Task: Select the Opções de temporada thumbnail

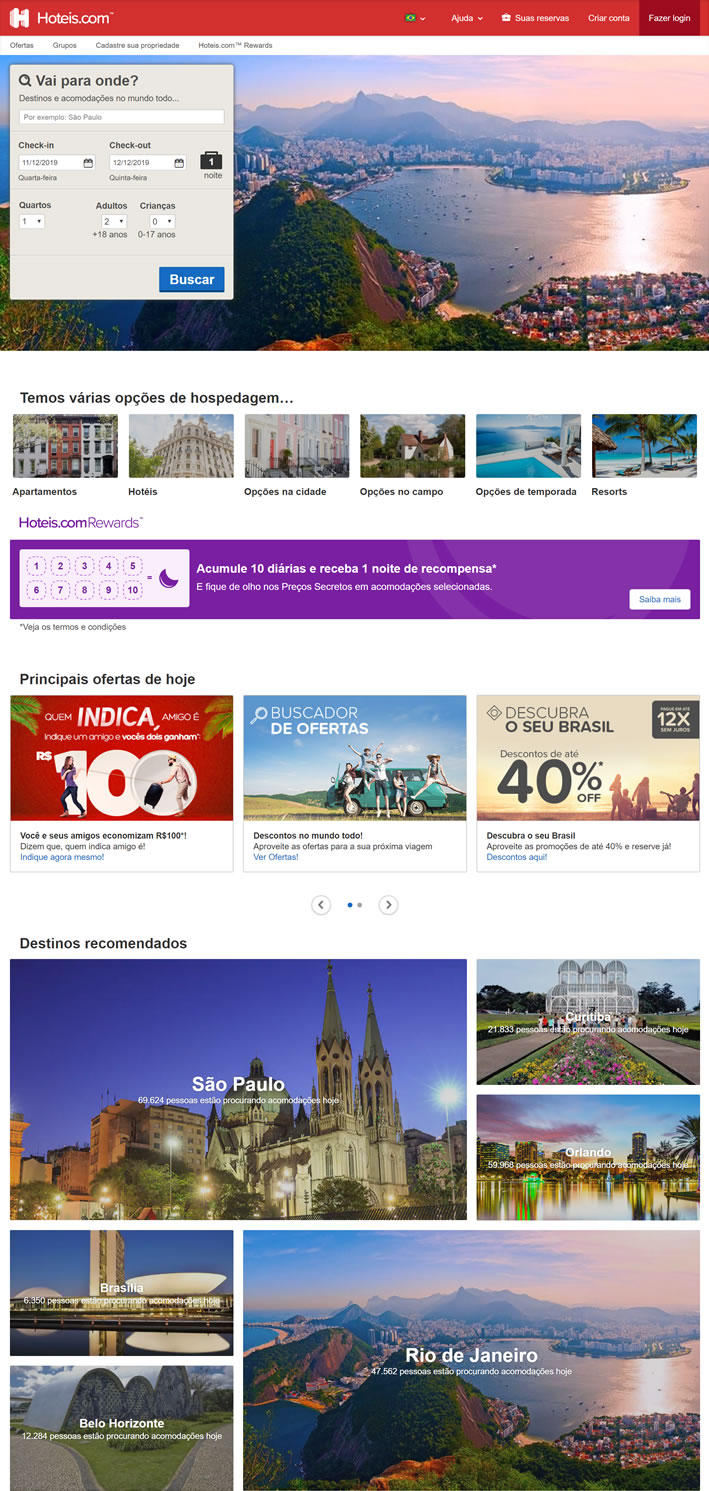Action: tap(528, 446)
